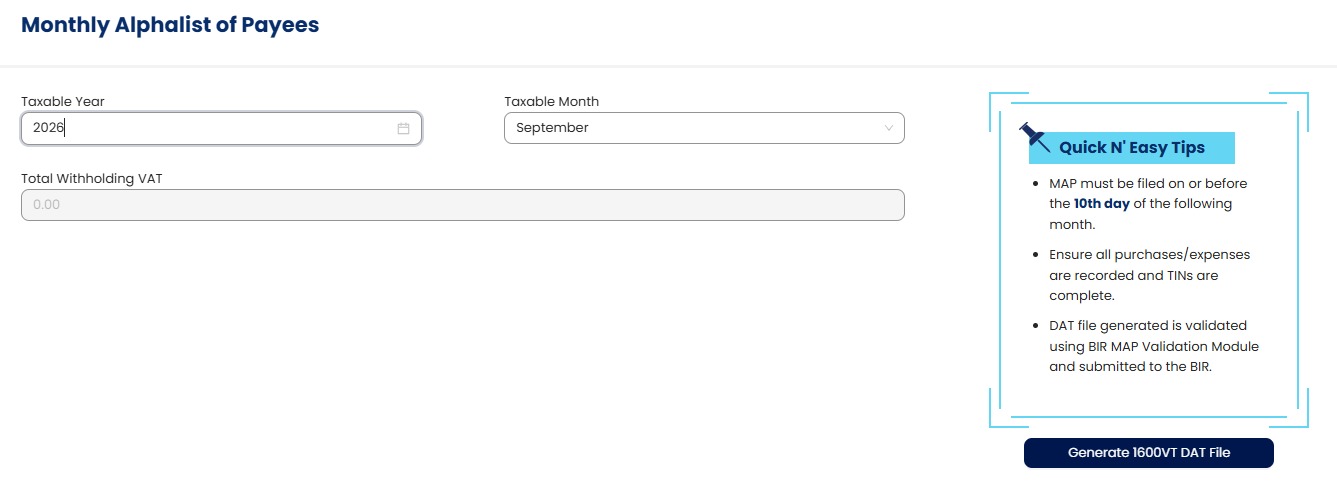Screen dimensions: 1337x492
Task: Click the "BIR MAP Validation Module" phrase
Action: coord(1174,346)
